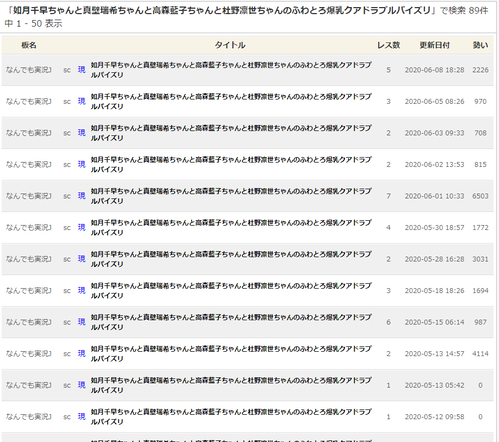Click the タイトル column header
Viewport: 499px width, 442px height.
coord(230,45)
